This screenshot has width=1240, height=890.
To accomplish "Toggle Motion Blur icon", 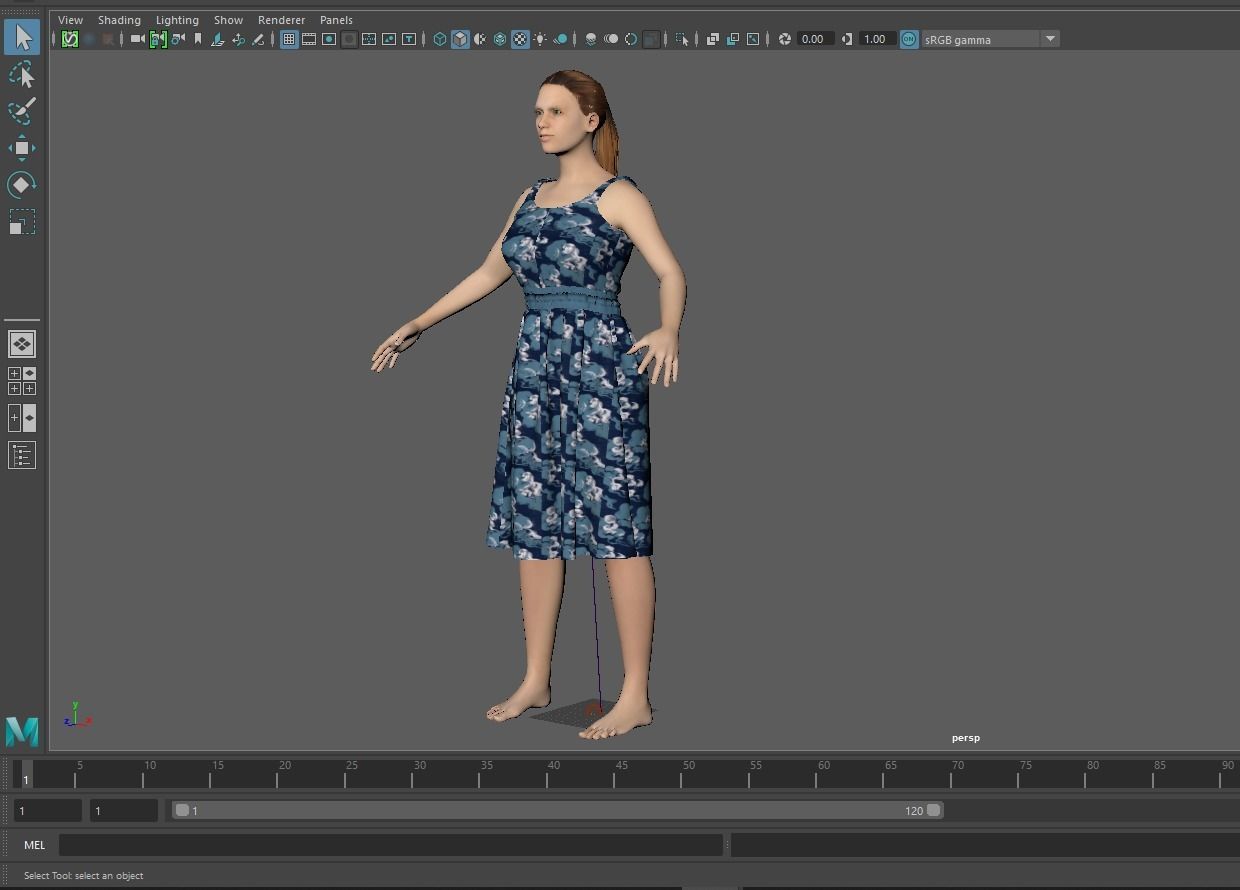I will coord(611,39).
